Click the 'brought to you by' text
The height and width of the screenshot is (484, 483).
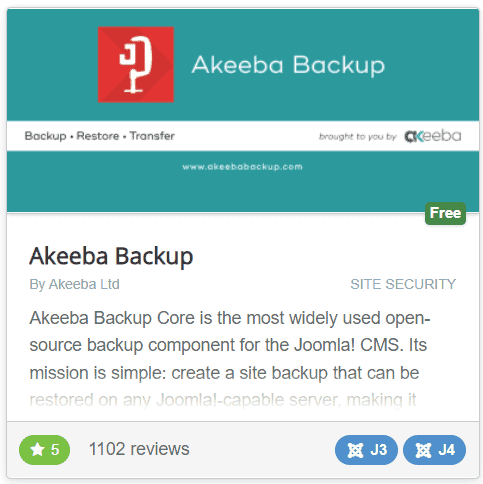pos(357,137)
